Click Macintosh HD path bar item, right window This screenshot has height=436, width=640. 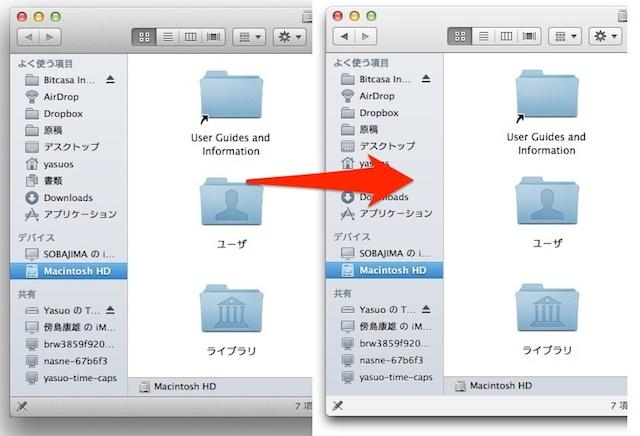click(493, 386)
